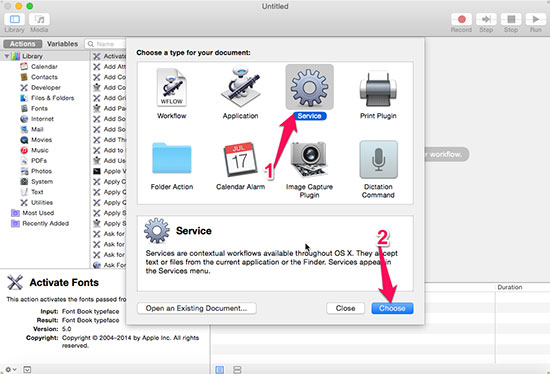Click the Stop toolbar button
Screen dimensions: 550x374
511,19
